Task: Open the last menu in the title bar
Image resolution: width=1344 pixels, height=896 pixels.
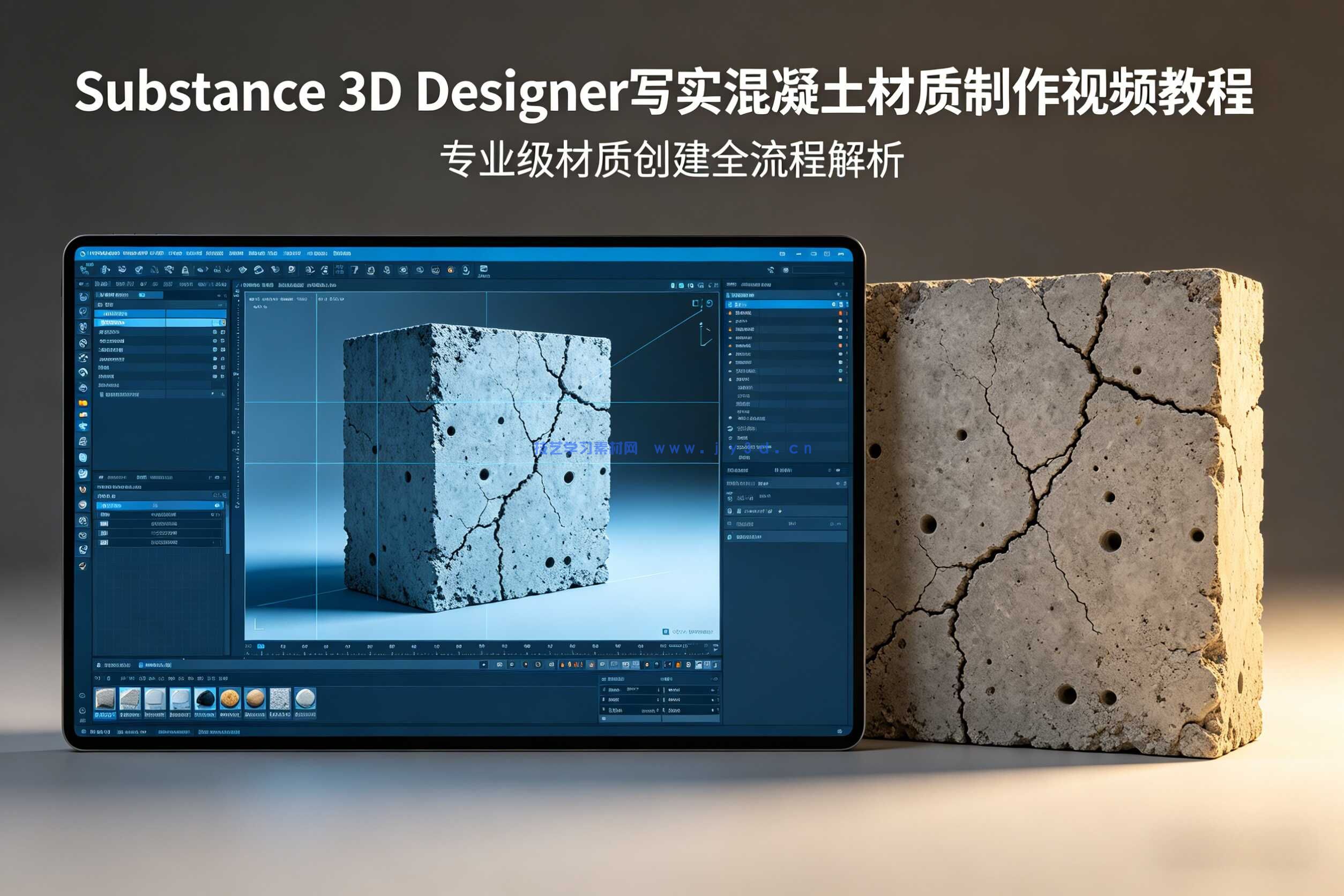Action: tap(342, 253)
